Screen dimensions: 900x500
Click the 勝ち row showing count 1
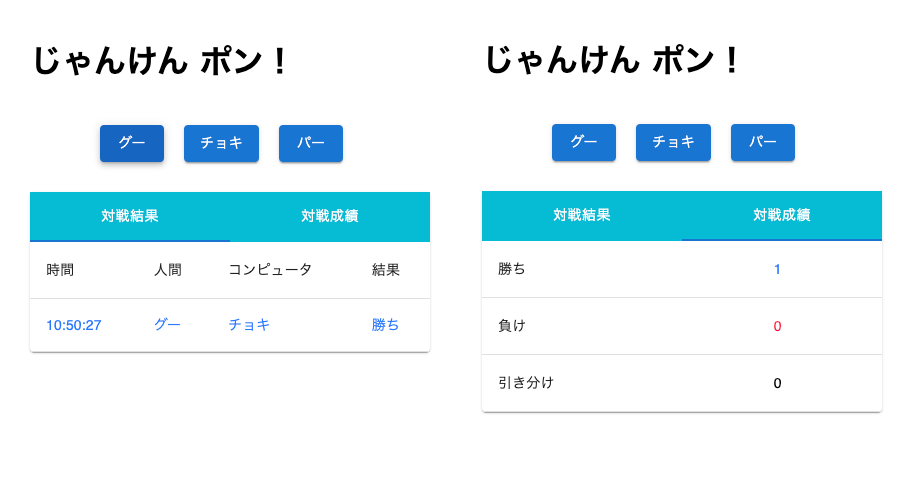point(682,269)
